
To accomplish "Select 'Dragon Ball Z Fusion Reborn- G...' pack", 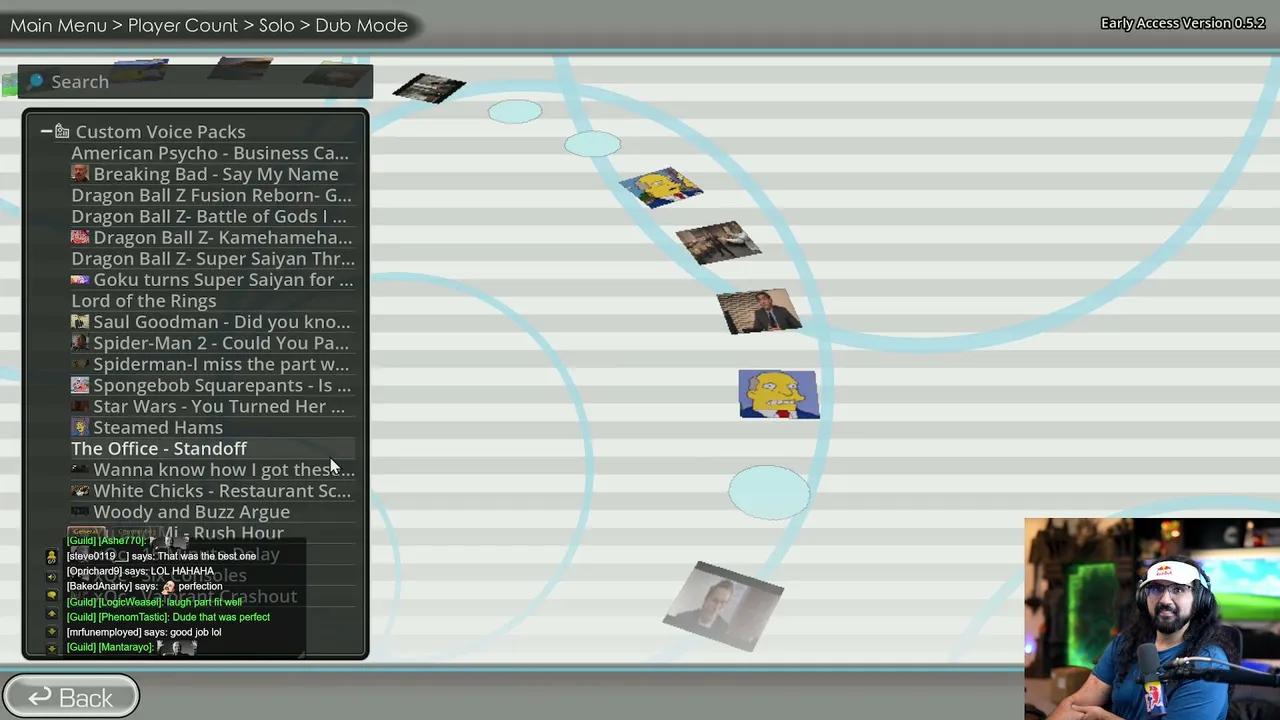I will pyautogui.click(x=211, y=195).
